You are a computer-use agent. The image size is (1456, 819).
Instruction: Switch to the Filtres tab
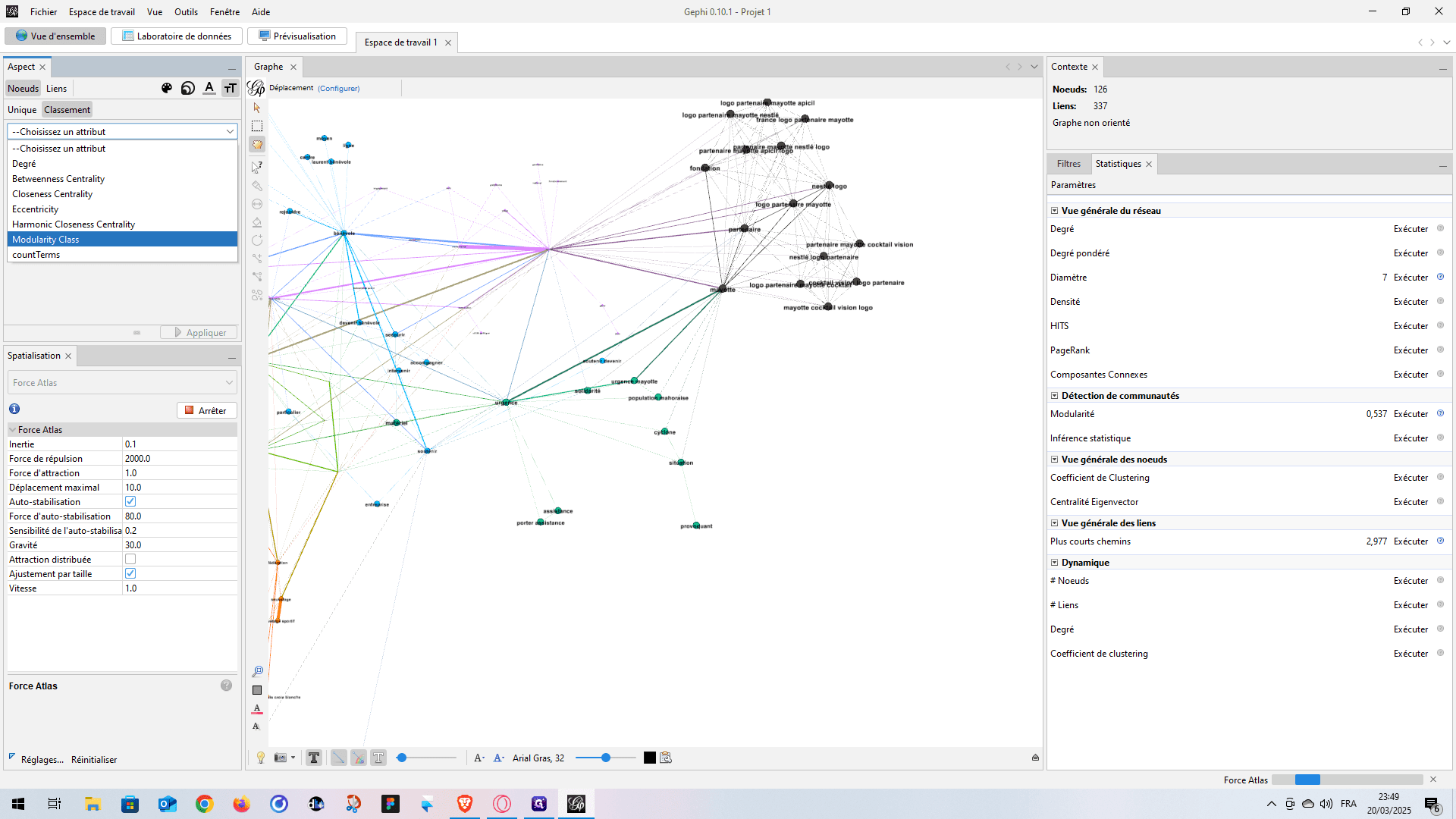(1068, 164)
